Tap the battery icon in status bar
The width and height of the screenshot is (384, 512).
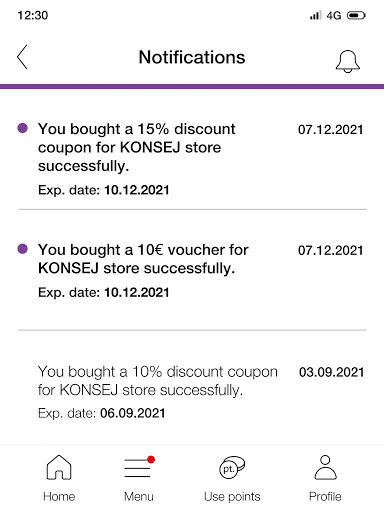point(356,15)
